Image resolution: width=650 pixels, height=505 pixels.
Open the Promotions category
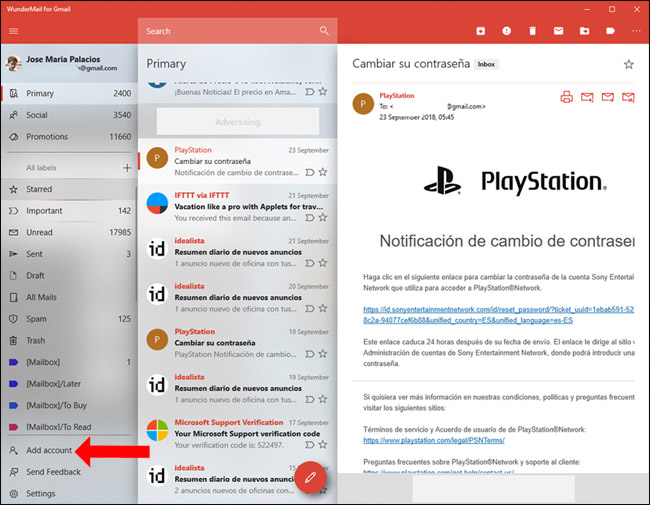pos(69,136)
